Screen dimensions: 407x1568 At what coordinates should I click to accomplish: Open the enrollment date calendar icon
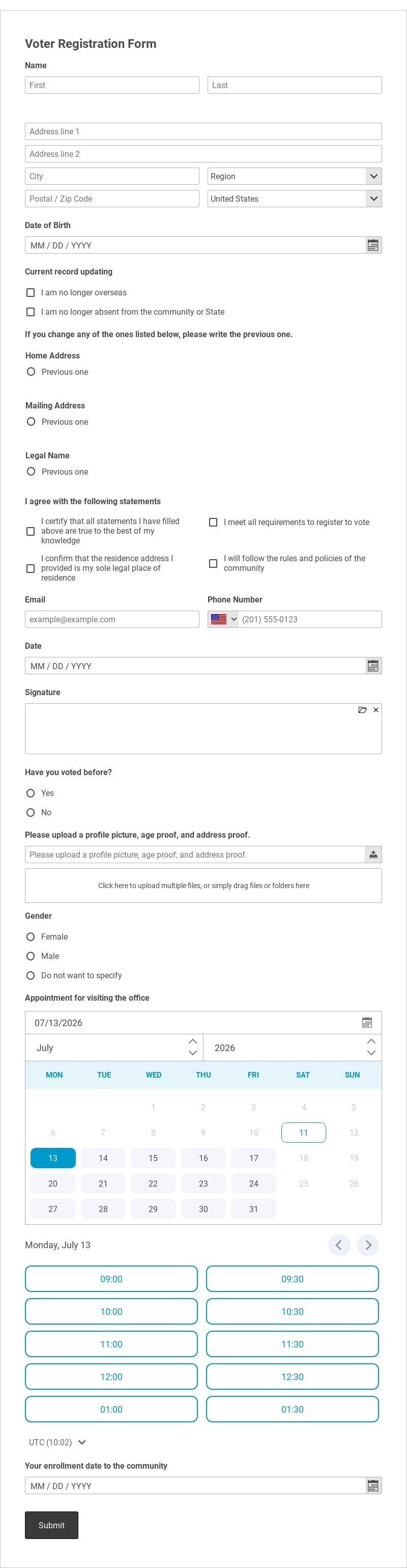click(373, 1486)
